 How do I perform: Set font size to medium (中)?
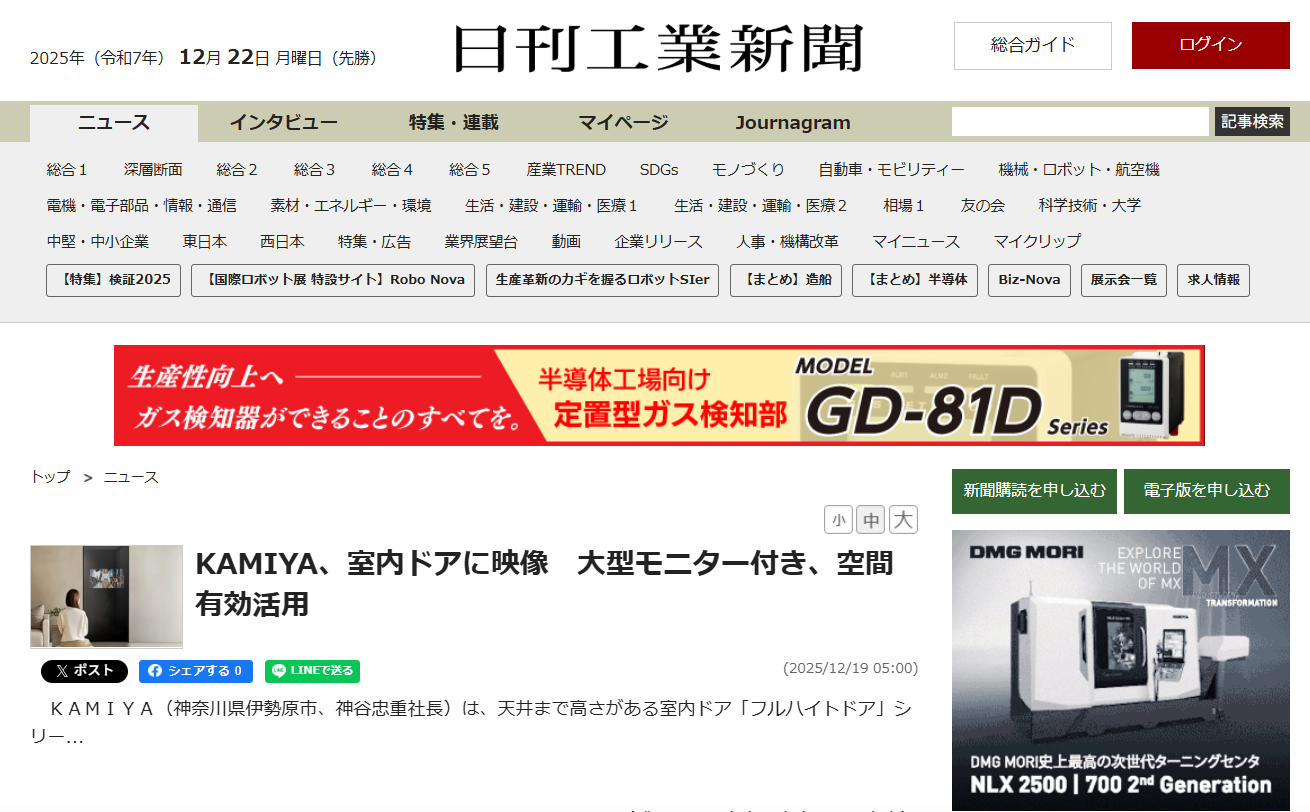coord(871,520)
